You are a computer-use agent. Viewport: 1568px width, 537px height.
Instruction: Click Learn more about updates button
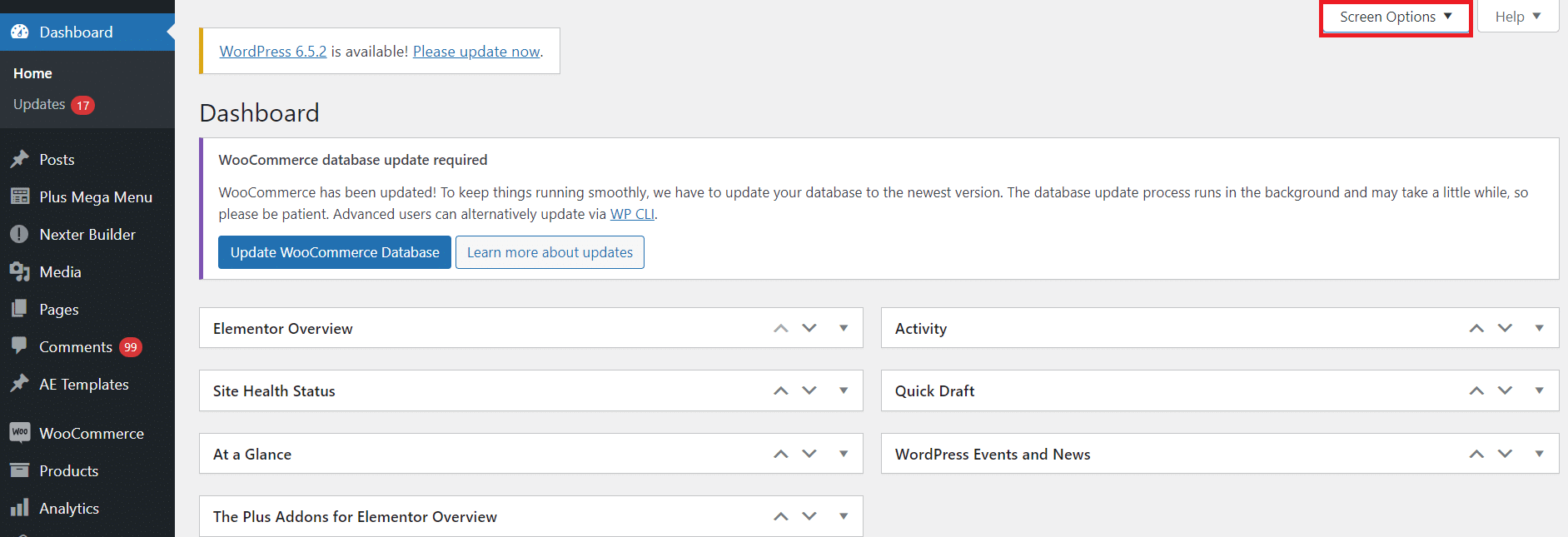click(x=550, y=252)
